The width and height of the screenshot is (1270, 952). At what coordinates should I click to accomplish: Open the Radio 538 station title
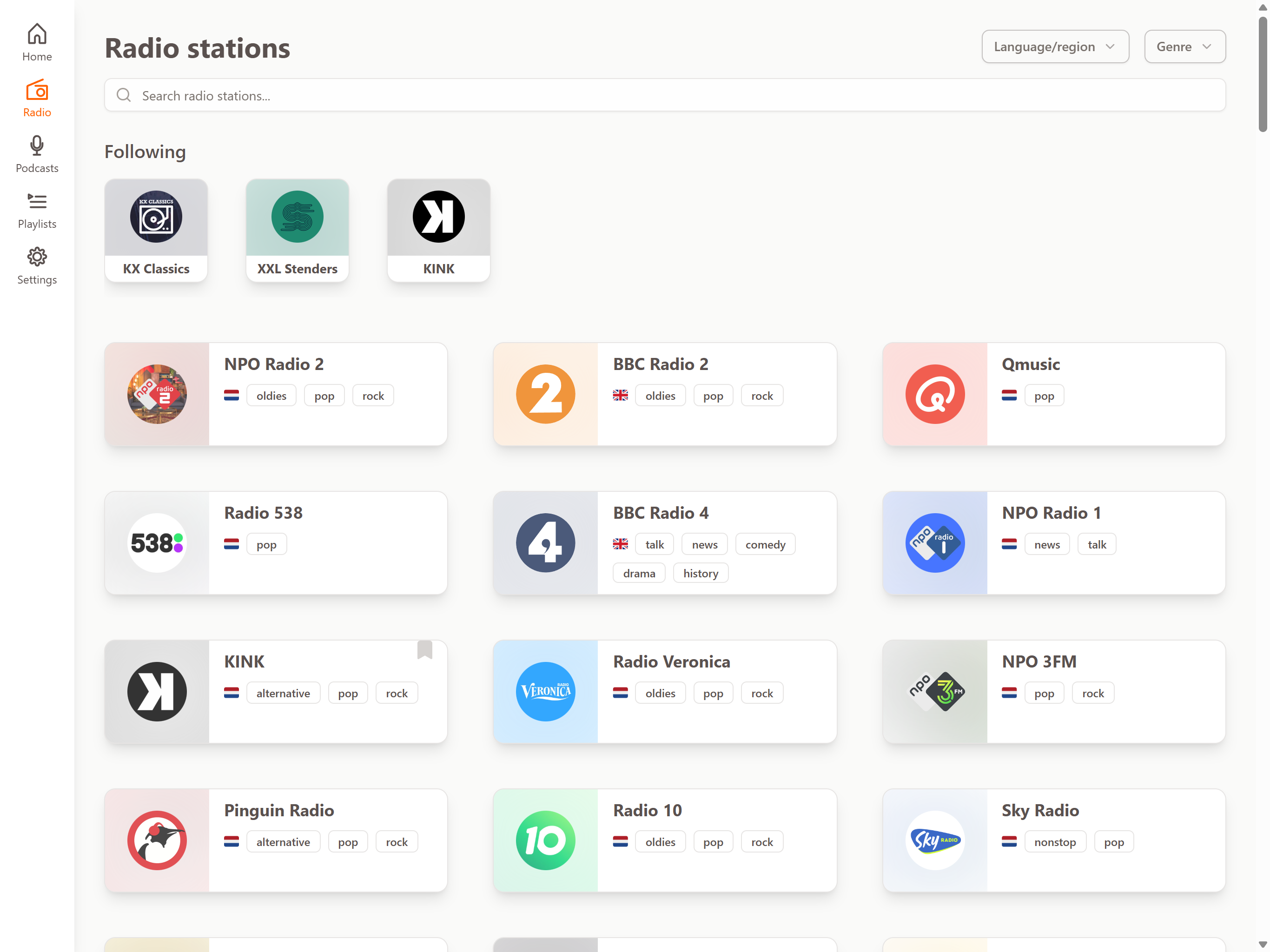263,513
